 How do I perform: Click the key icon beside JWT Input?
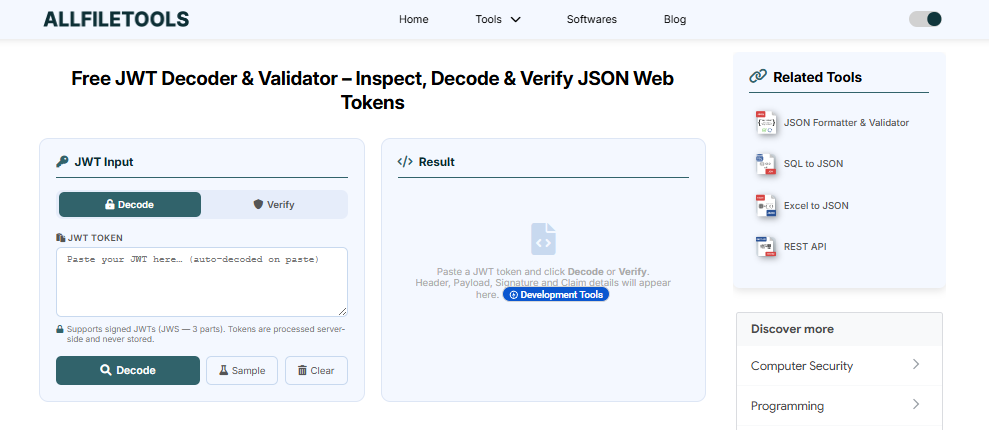[x=62, y=162]
